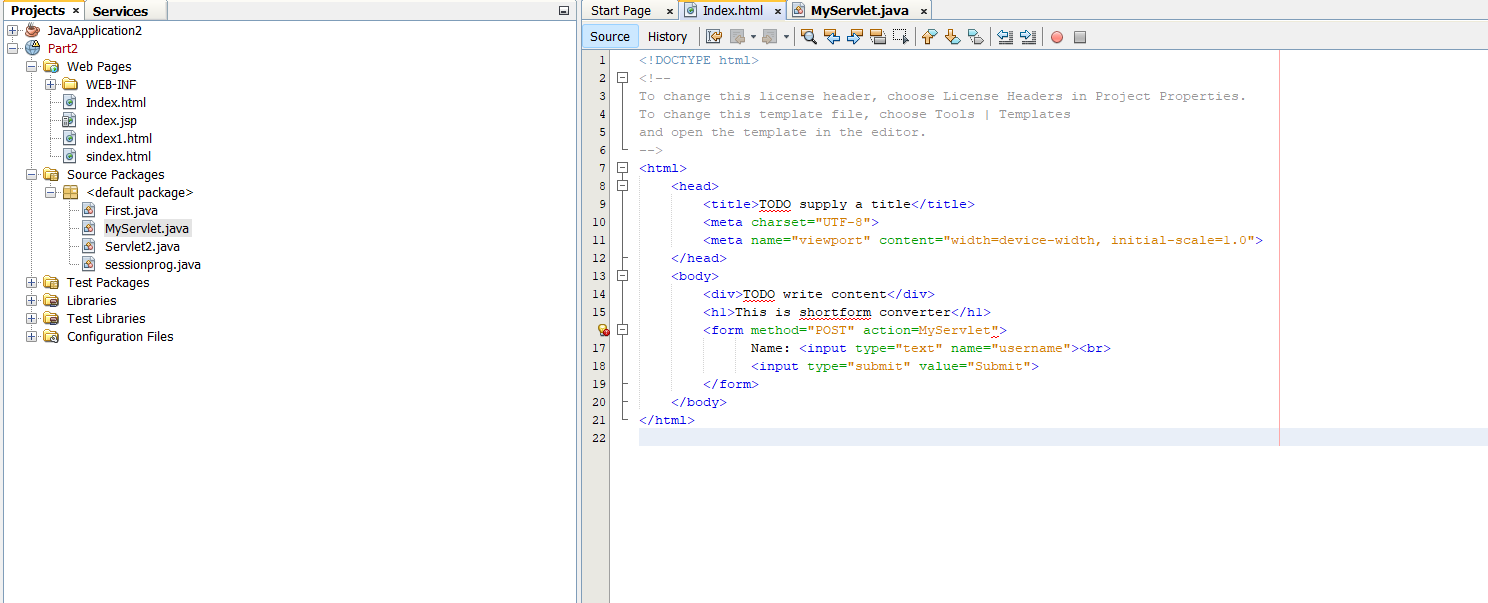Open the Back history dropdown arrow
This screenshot has height=603, width=1488.
pyautogui.click(x=753, y=37)
